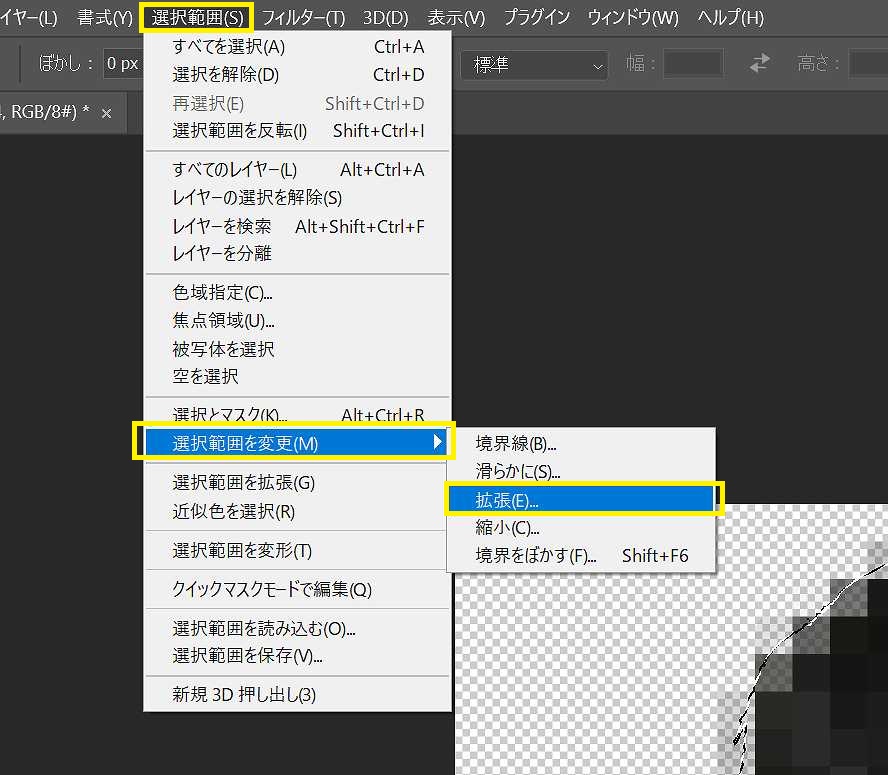Choose すべてを選択(A) from menu
This screenshot has width=888, height=775.
[x=298, y=47]
